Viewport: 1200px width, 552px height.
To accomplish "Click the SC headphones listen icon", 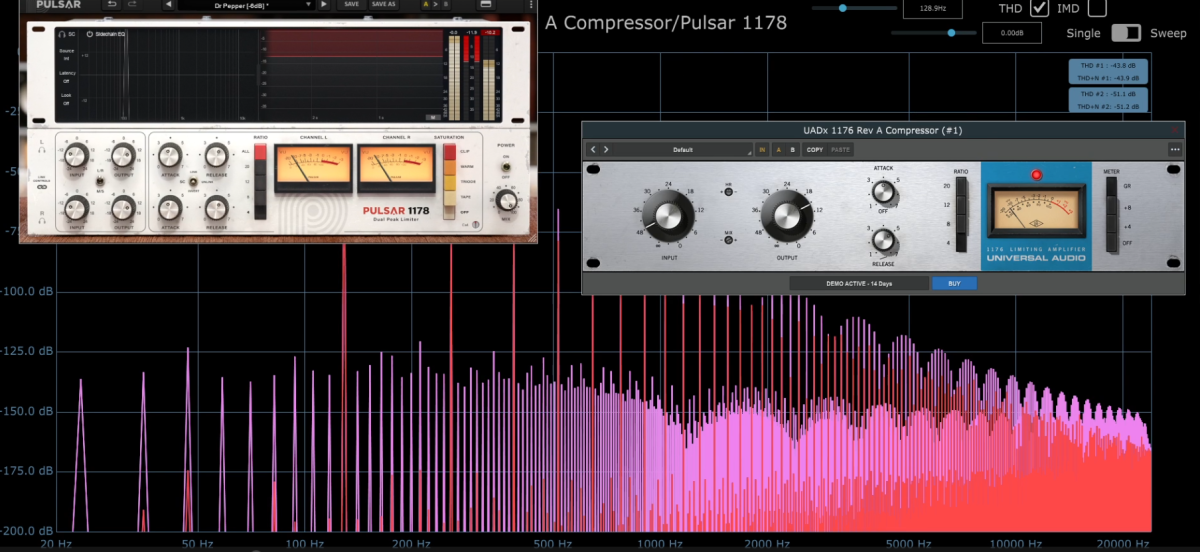I will (63, 34).
